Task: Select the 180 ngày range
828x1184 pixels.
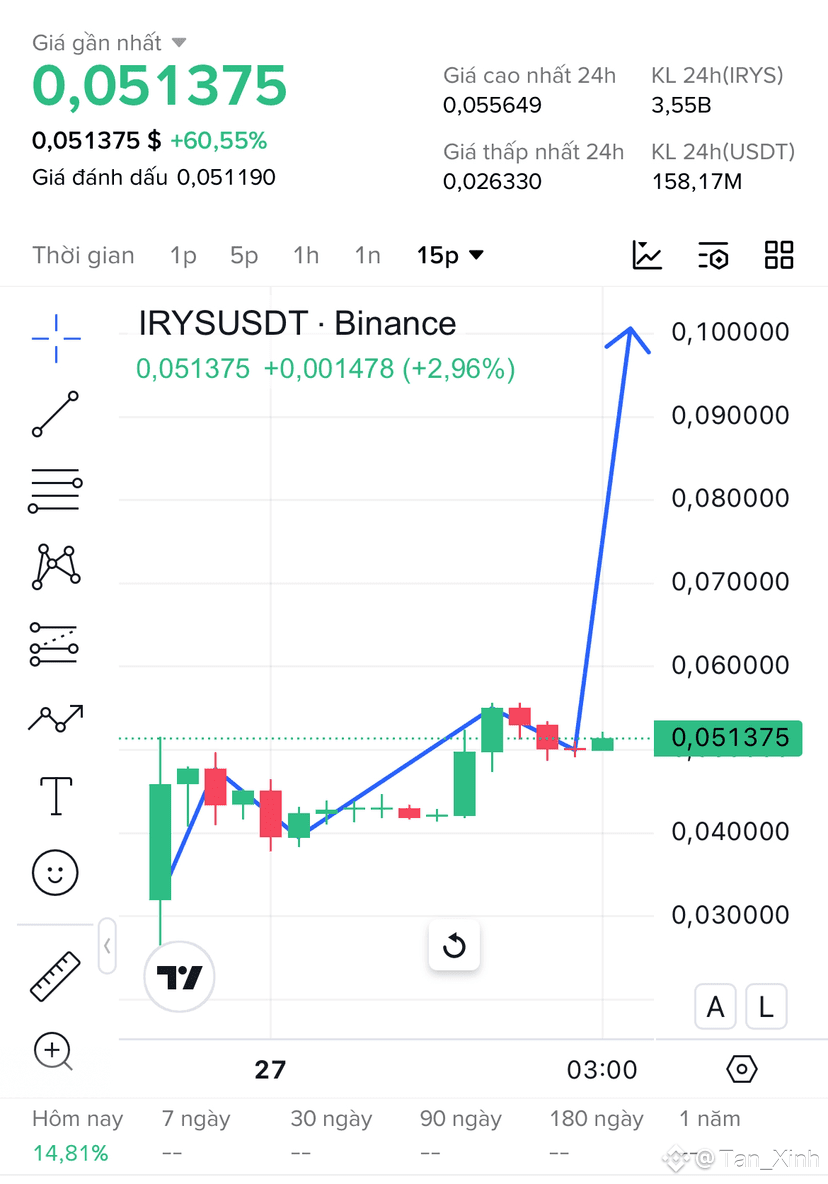Action: [596, 1118]
